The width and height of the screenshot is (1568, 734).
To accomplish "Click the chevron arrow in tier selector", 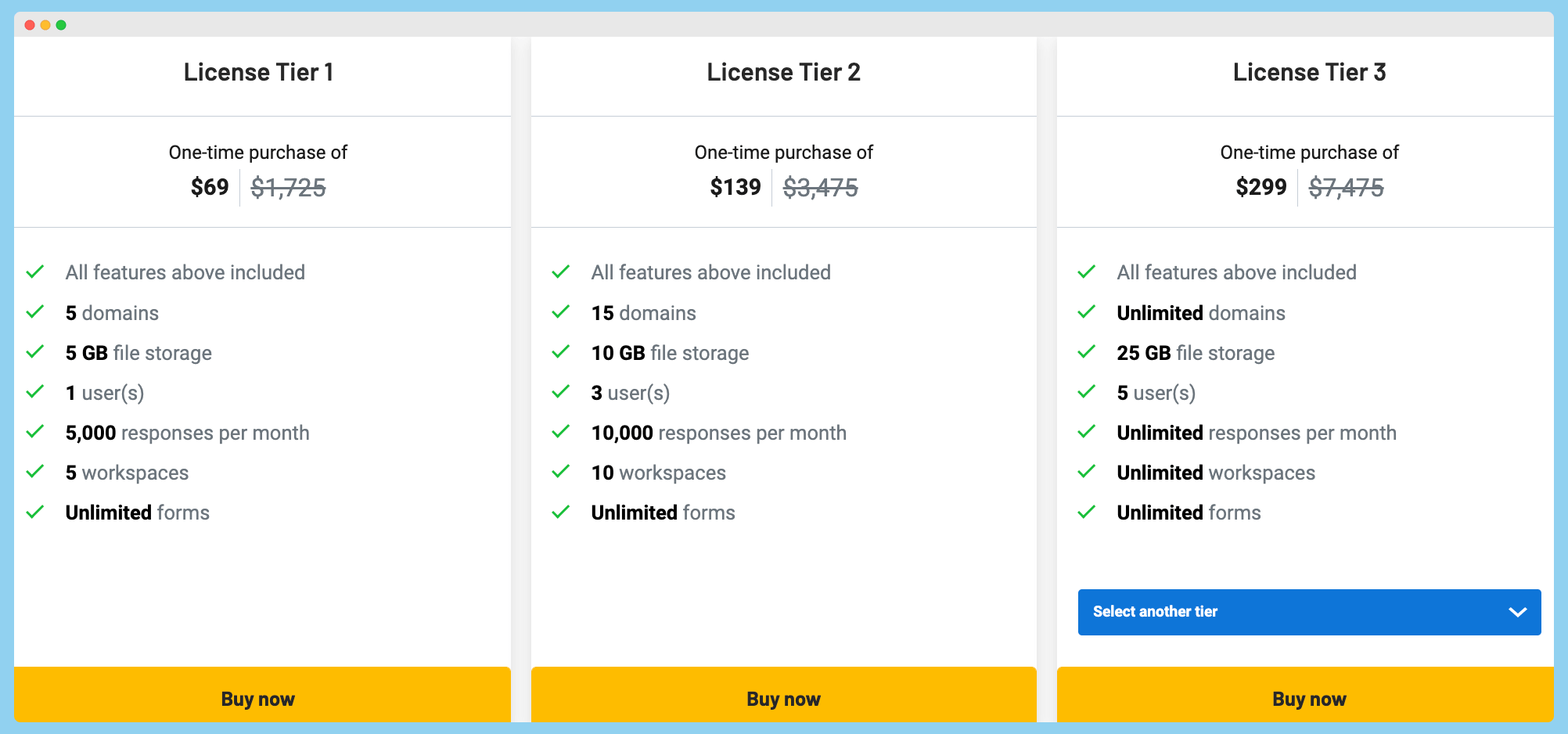I will pos(1517,612).
